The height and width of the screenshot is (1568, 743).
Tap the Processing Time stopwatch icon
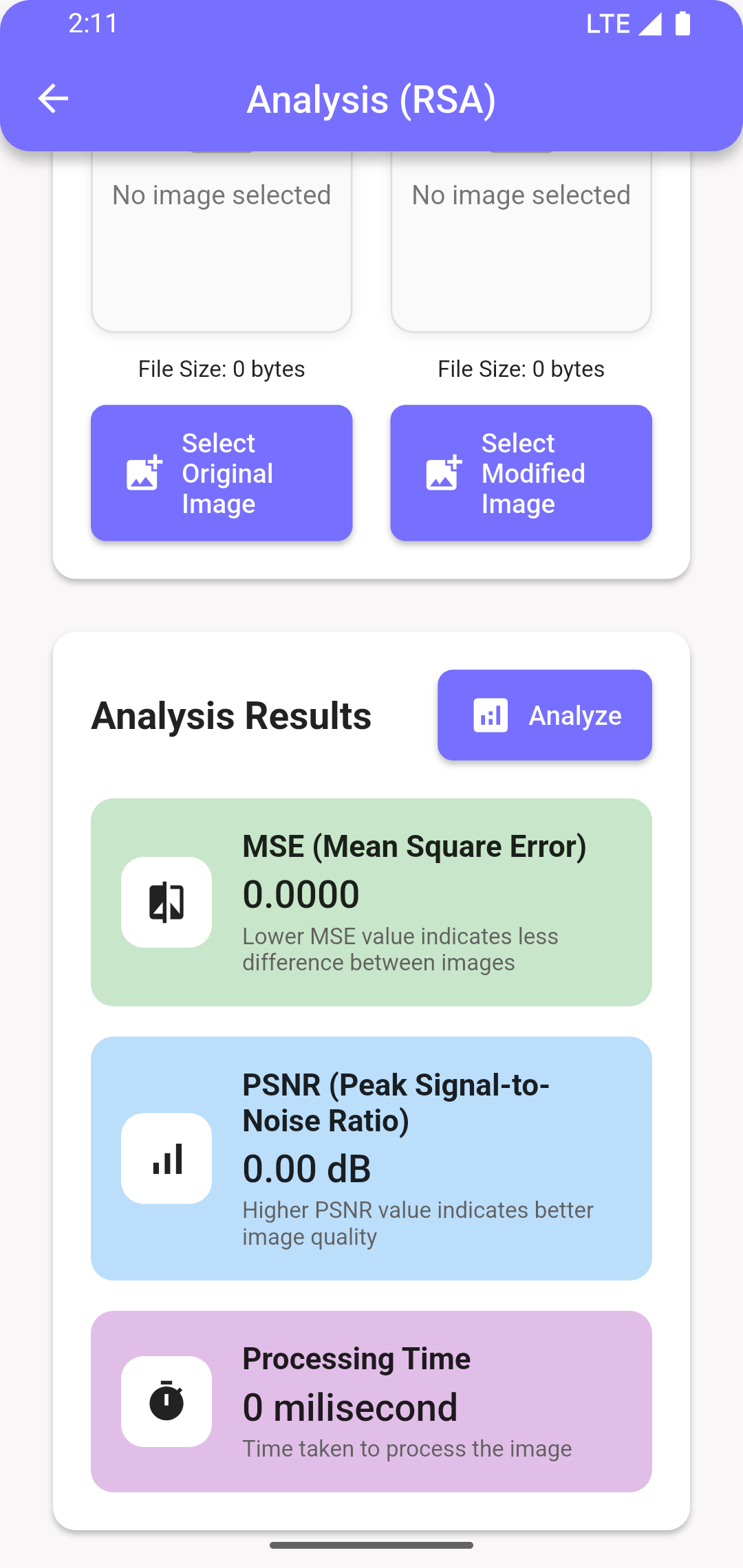pos(166,1401)
